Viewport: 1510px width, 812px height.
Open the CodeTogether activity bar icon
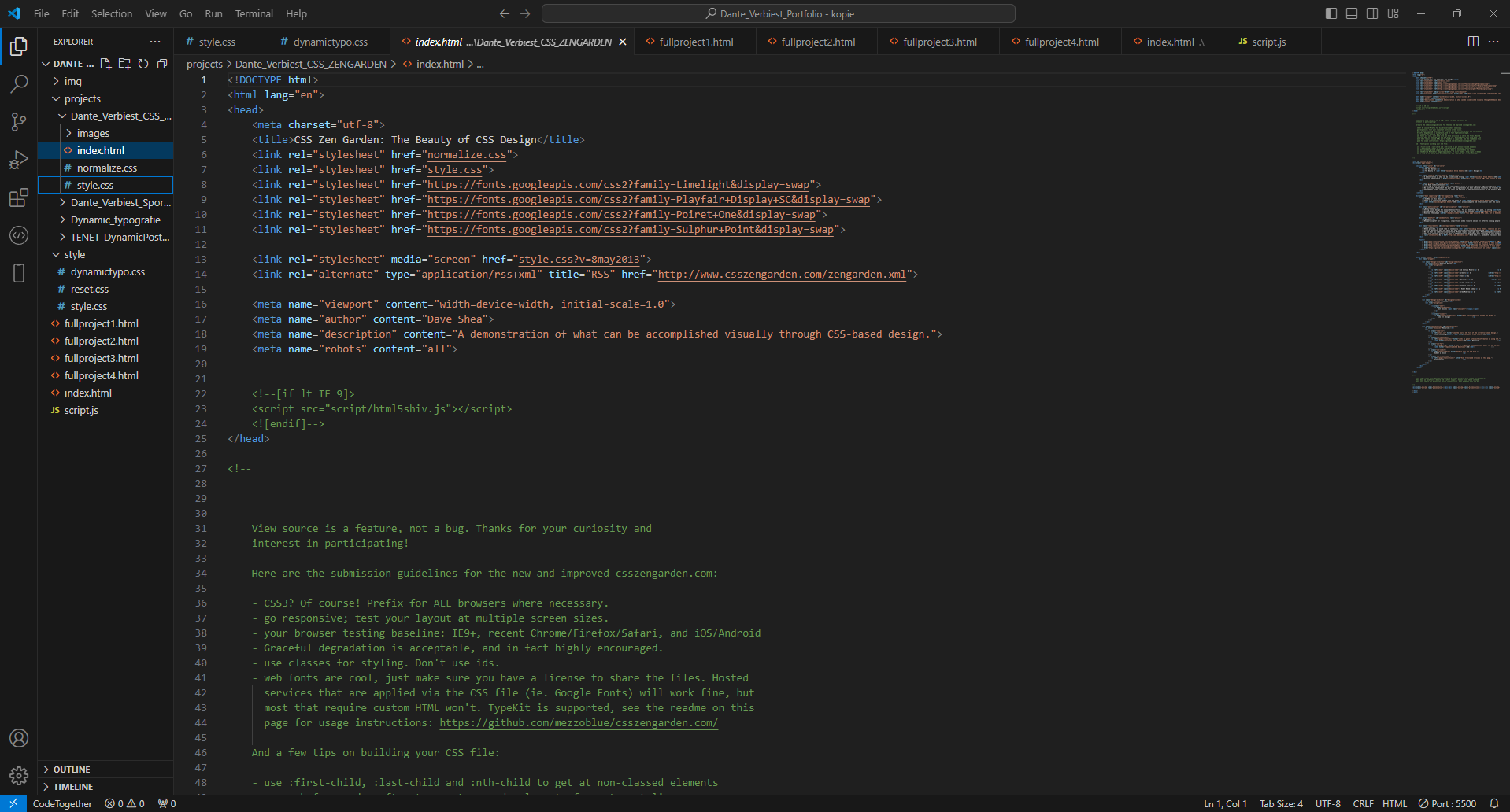[19, 235]
